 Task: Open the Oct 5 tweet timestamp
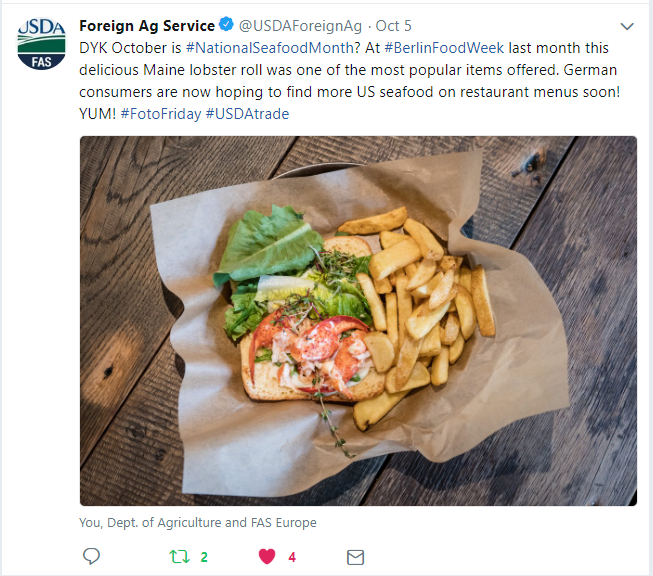(x=393, y=26)
